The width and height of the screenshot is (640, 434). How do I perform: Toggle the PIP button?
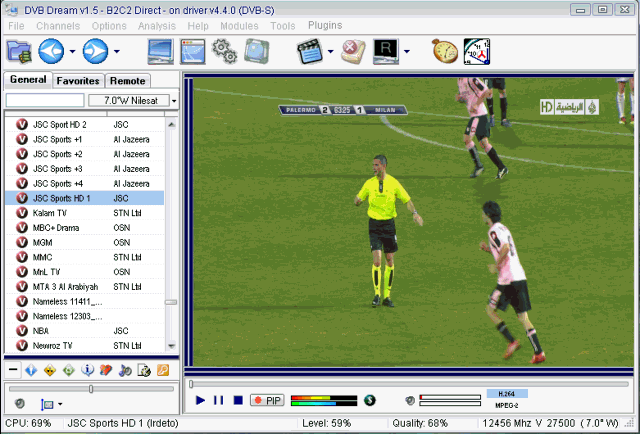pyautogui.click(x=268, y=401)
